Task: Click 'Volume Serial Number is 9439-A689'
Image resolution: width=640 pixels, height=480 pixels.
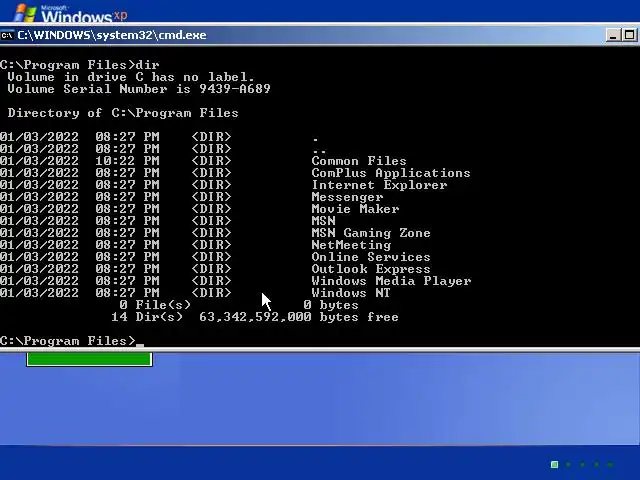Action: (x=139, y=89)
